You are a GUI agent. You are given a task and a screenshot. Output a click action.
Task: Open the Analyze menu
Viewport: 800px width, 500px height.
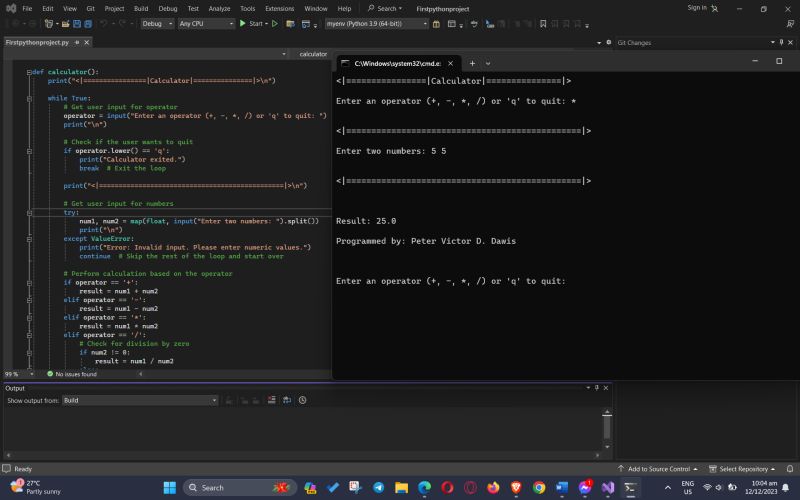click(219, 9)
